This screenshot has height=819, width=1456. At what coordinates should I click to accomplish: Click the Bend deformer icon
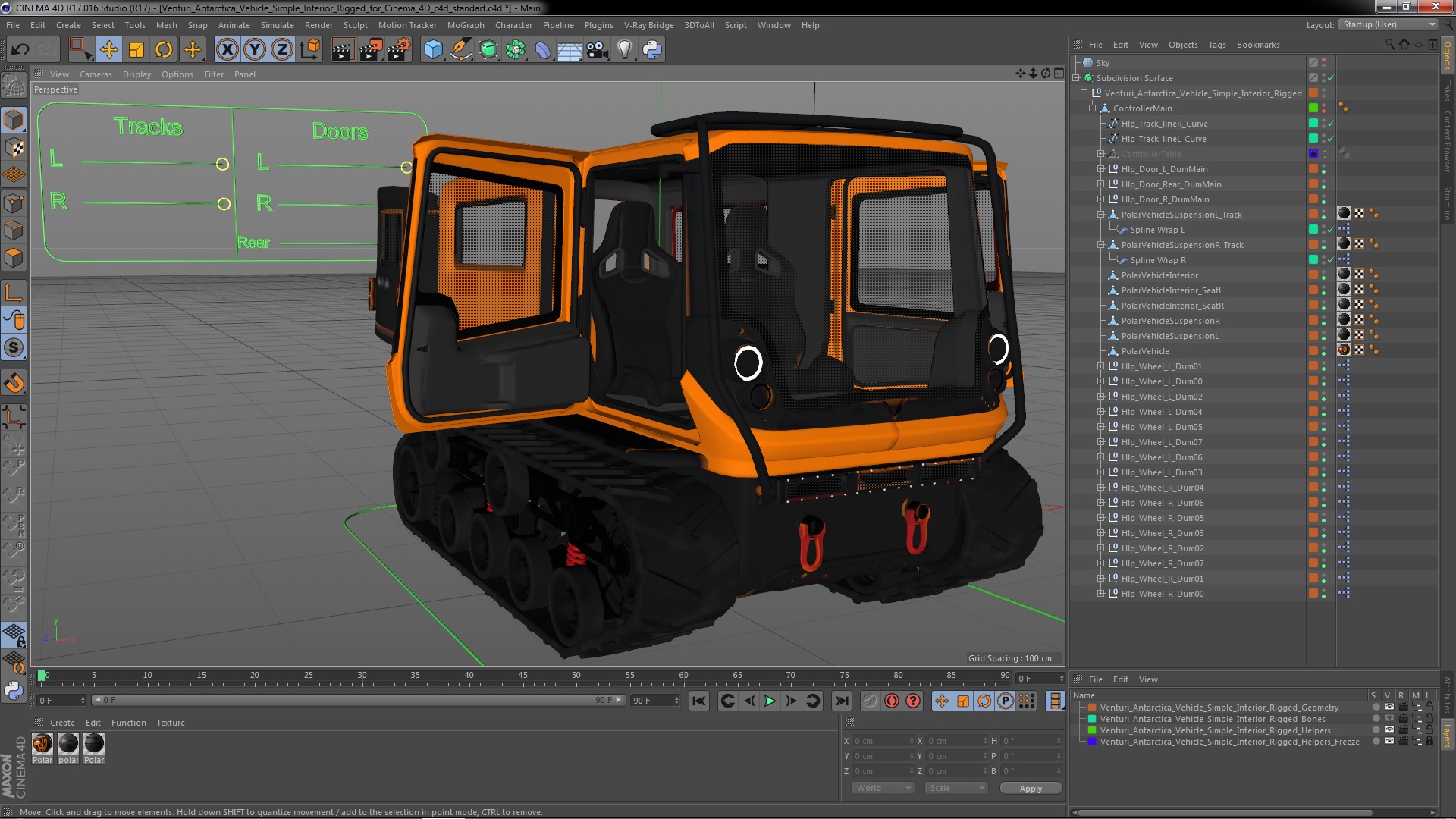tap(543, 50)
